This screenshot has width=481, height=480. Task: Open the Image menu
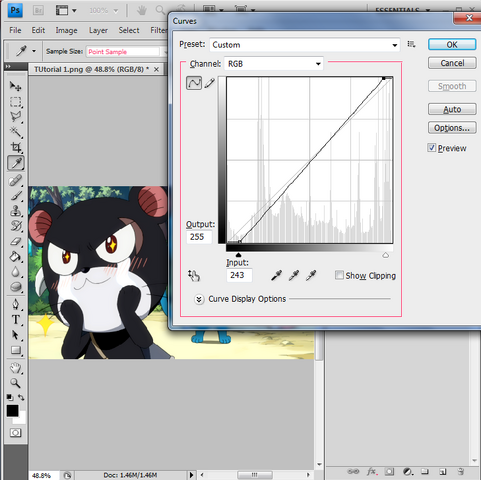[x=66, y=30]
